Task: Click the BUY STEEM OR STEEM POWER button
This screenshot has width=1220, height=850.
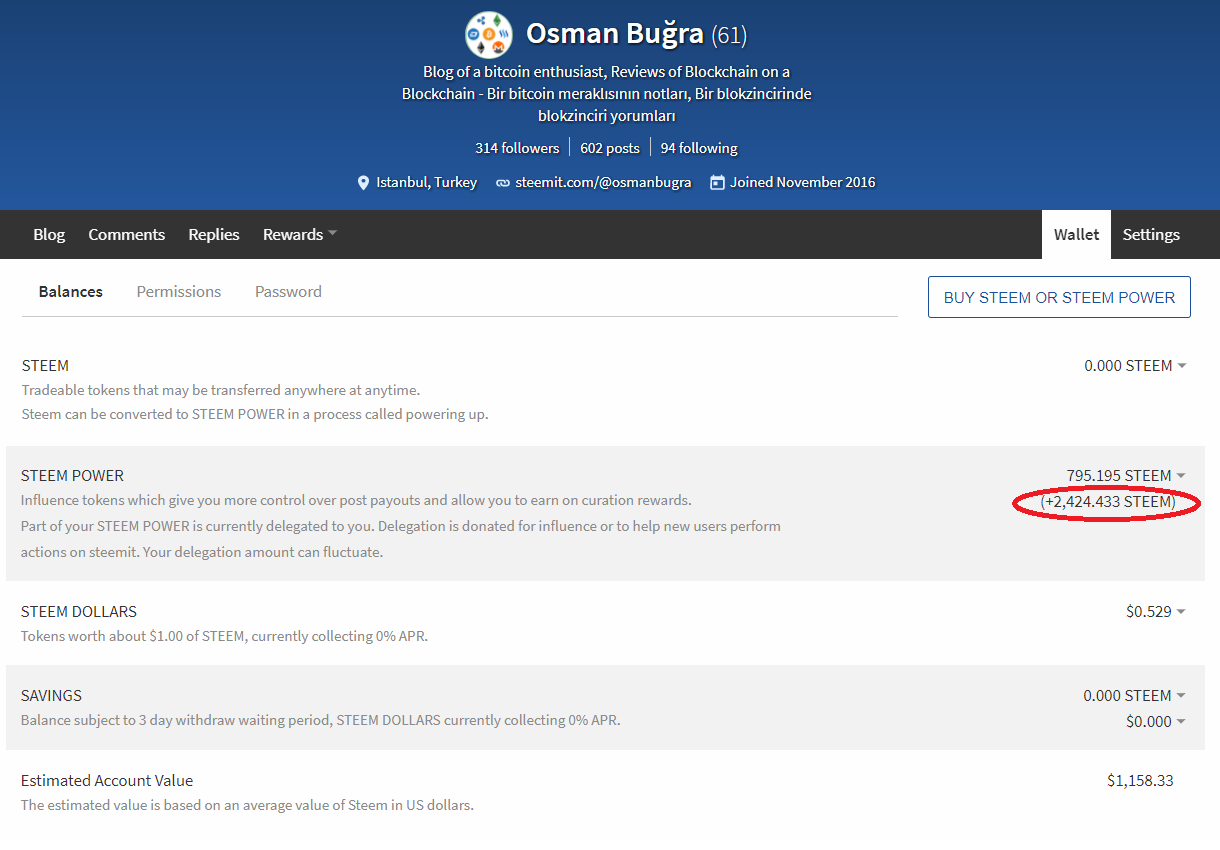Action: pyautogui.click(x=1059, y=297)
